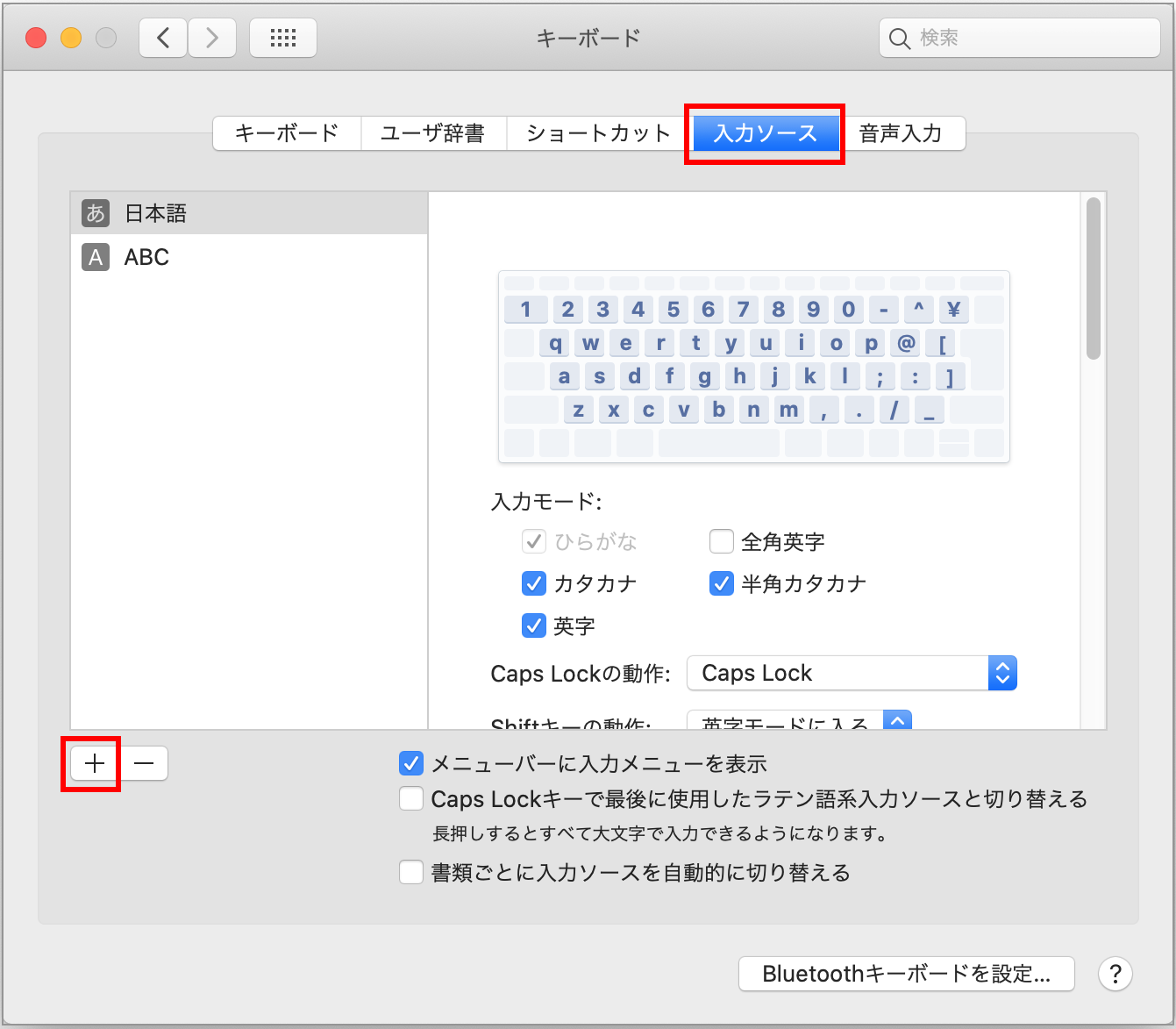Viewport: 1176px width, 1029px height.
Task: Toggle メニューバーに入力メニューを表示 checkbox
Action: tap(411, 763)
